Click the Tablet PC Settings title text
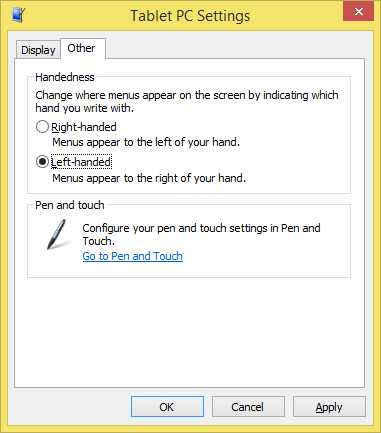 (190, 16)
